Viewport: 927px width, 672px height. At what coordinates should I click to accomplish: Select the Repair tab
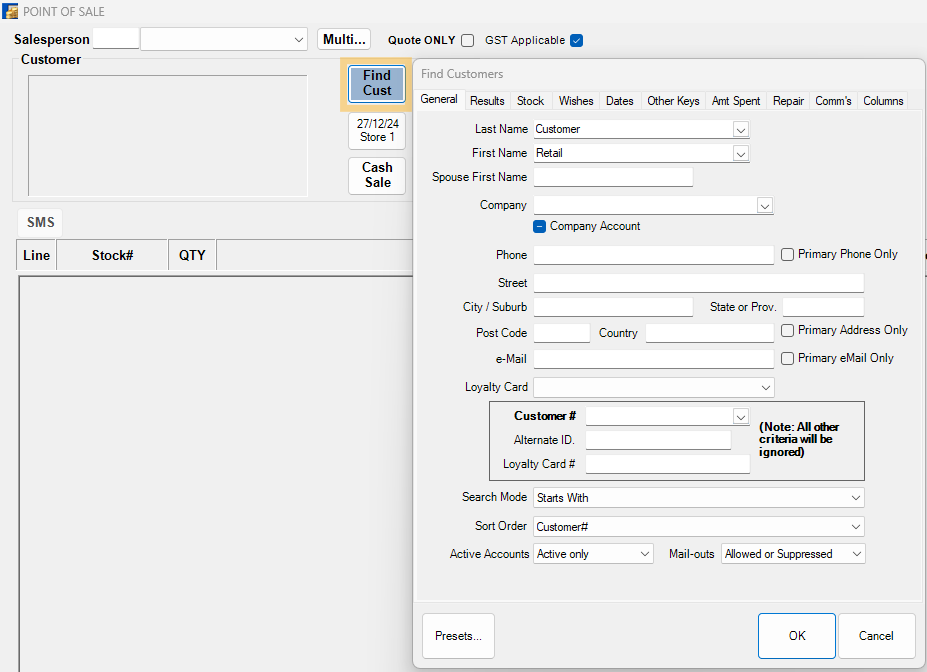click(x=788, y=100)
